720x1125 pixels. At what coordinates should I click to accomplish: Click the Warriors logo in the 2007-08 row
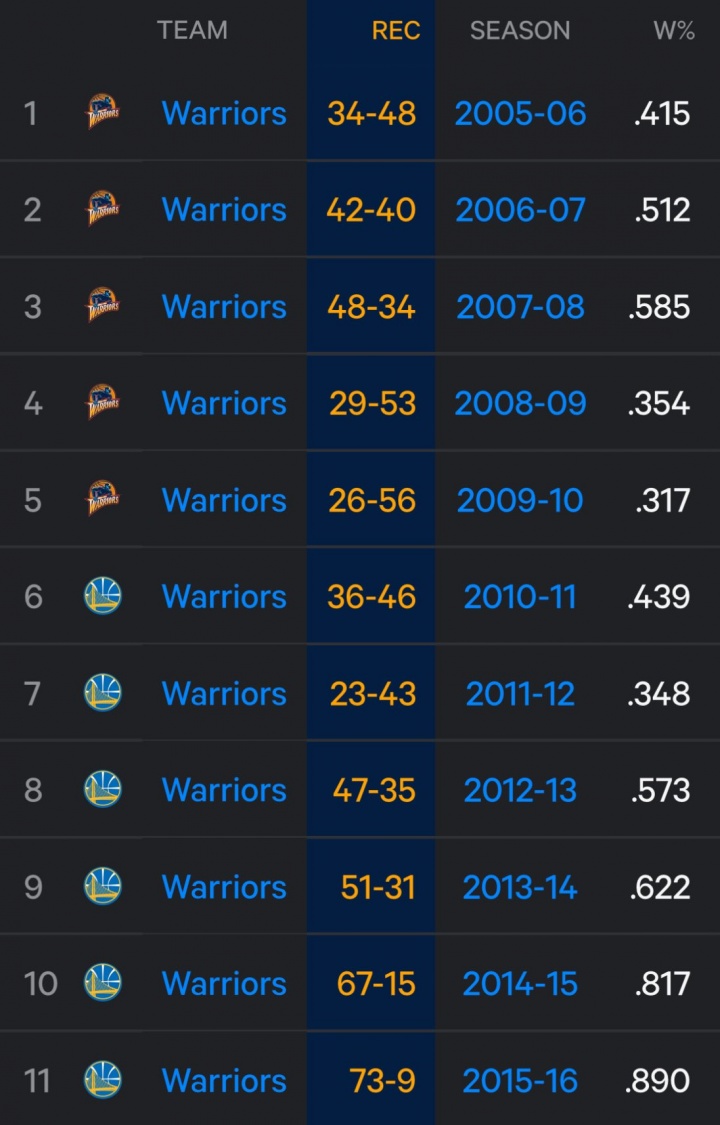(102, 306)
